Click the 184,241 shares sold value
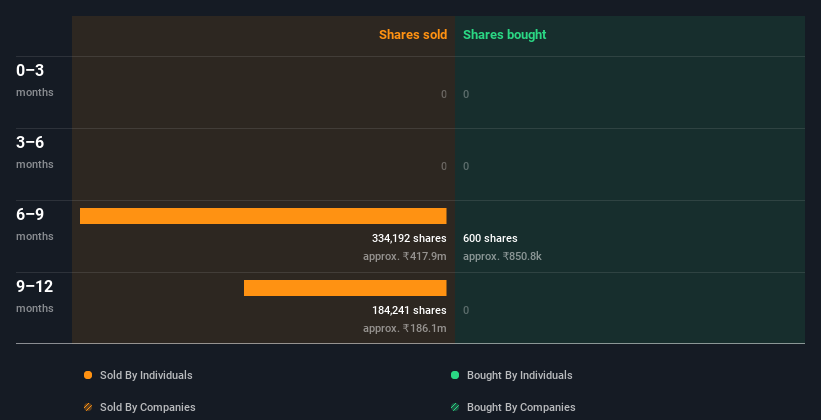Viewport: 821px width, 420px height. [x=409, y=310]
